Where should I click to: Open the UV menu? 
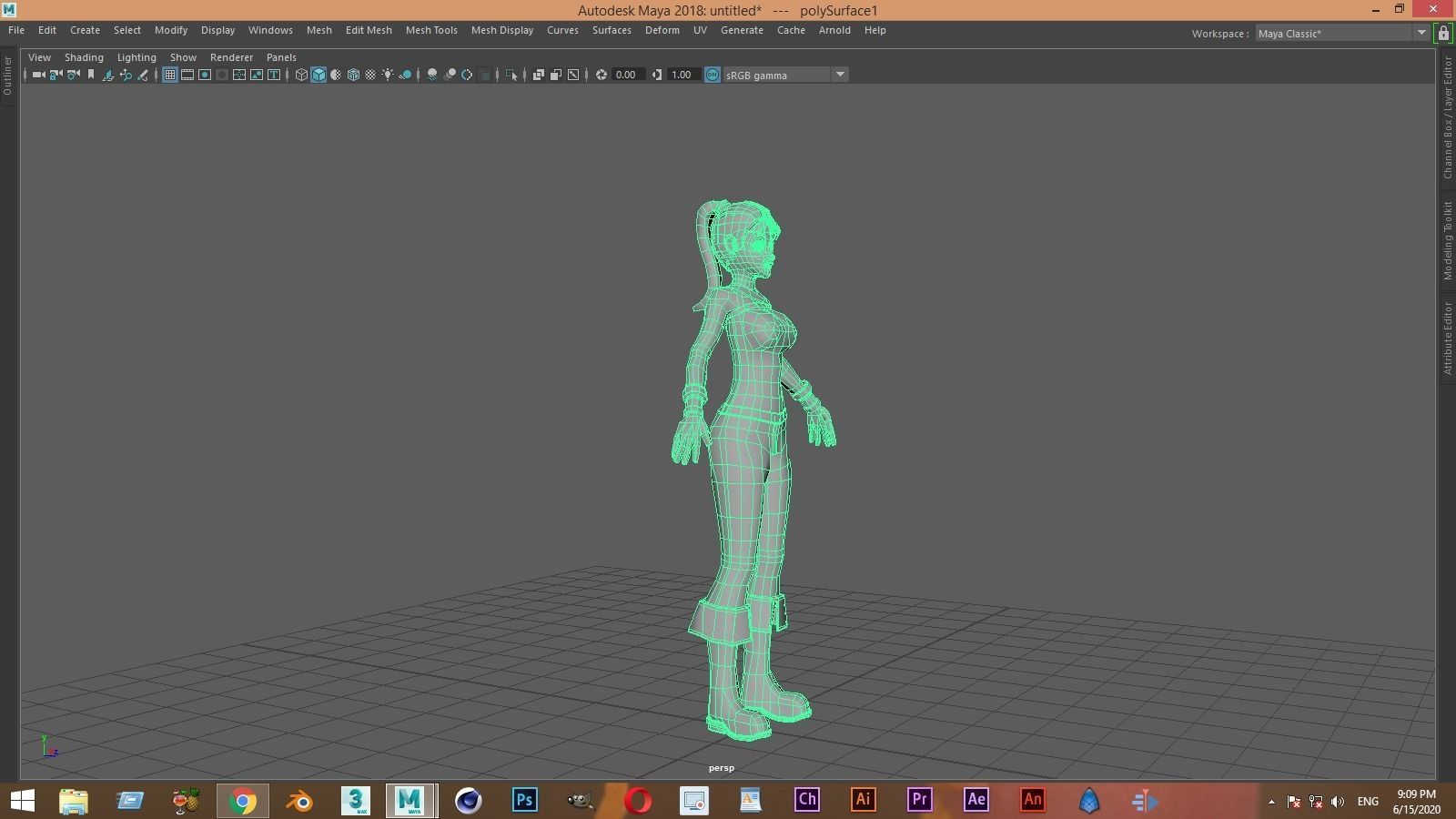point(700,30)
